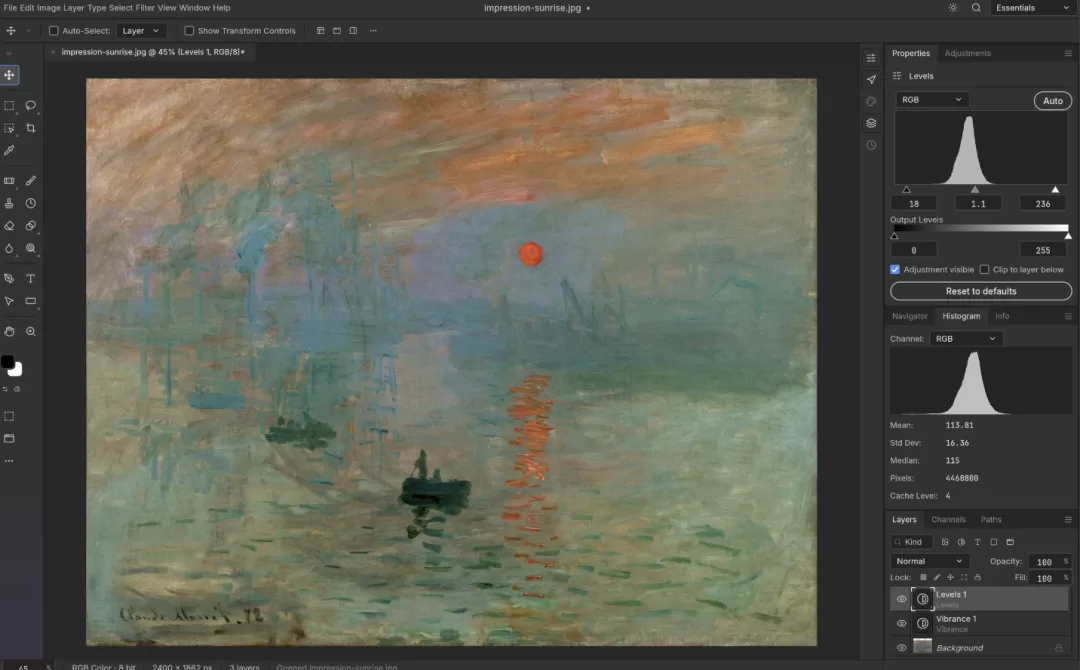Enable the Auto-Select checkbox
1080x670 pixels.
[x=54, y=30]
